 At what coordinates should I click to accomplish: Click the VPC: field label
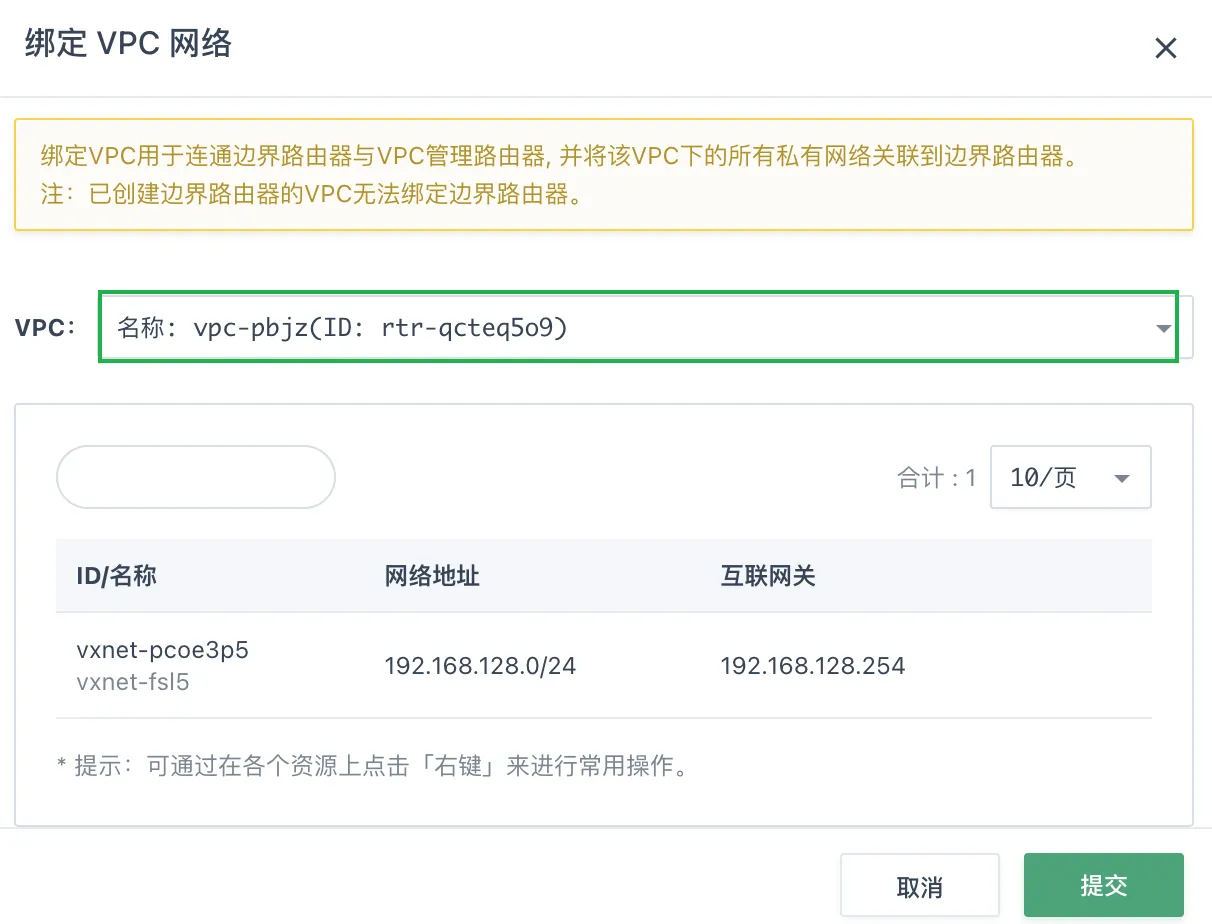[x=45, y=328]
